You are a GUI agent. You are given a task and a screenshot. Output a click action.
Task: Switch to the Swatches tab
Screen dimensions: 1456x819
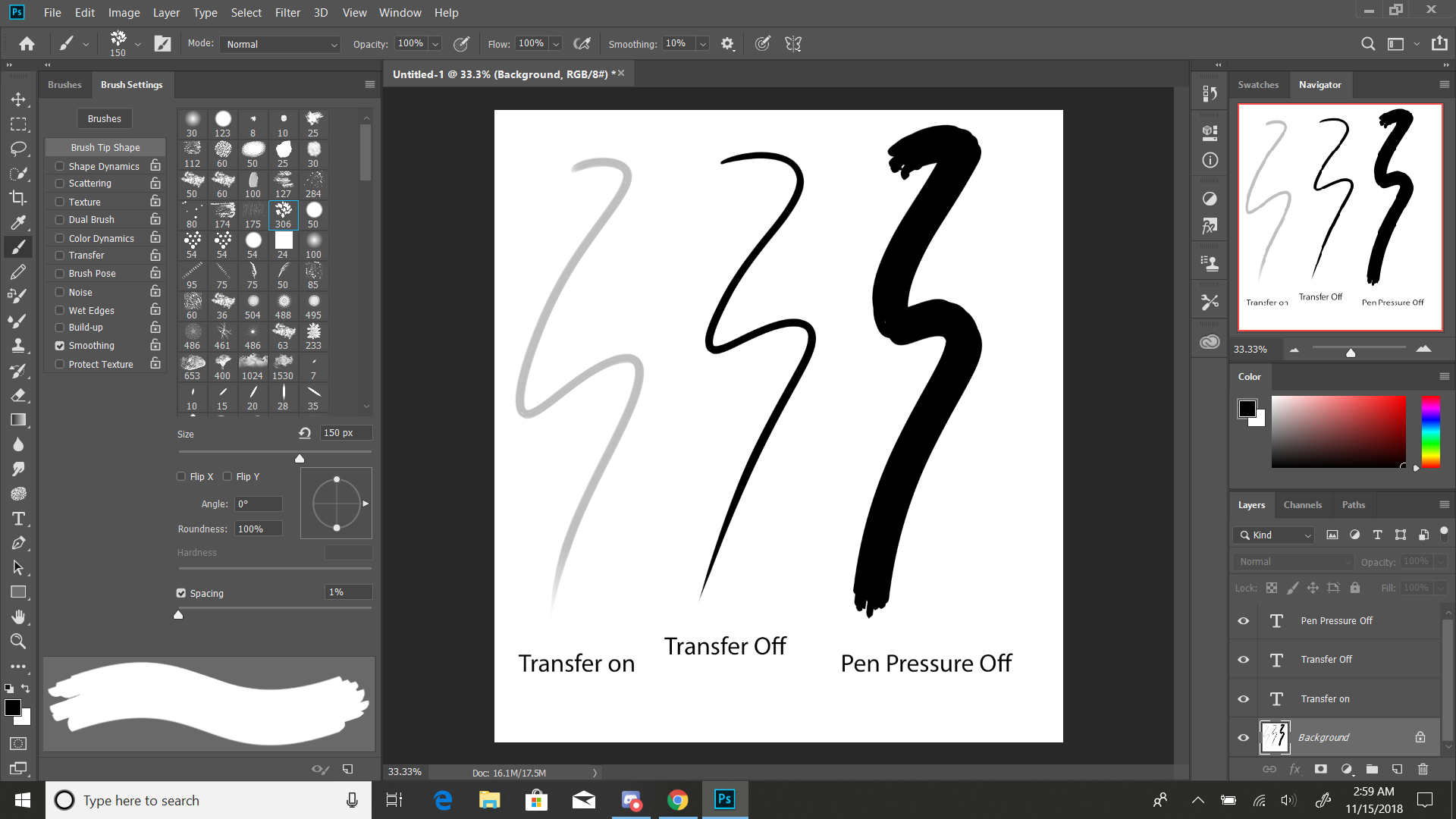pos(1258,84)
